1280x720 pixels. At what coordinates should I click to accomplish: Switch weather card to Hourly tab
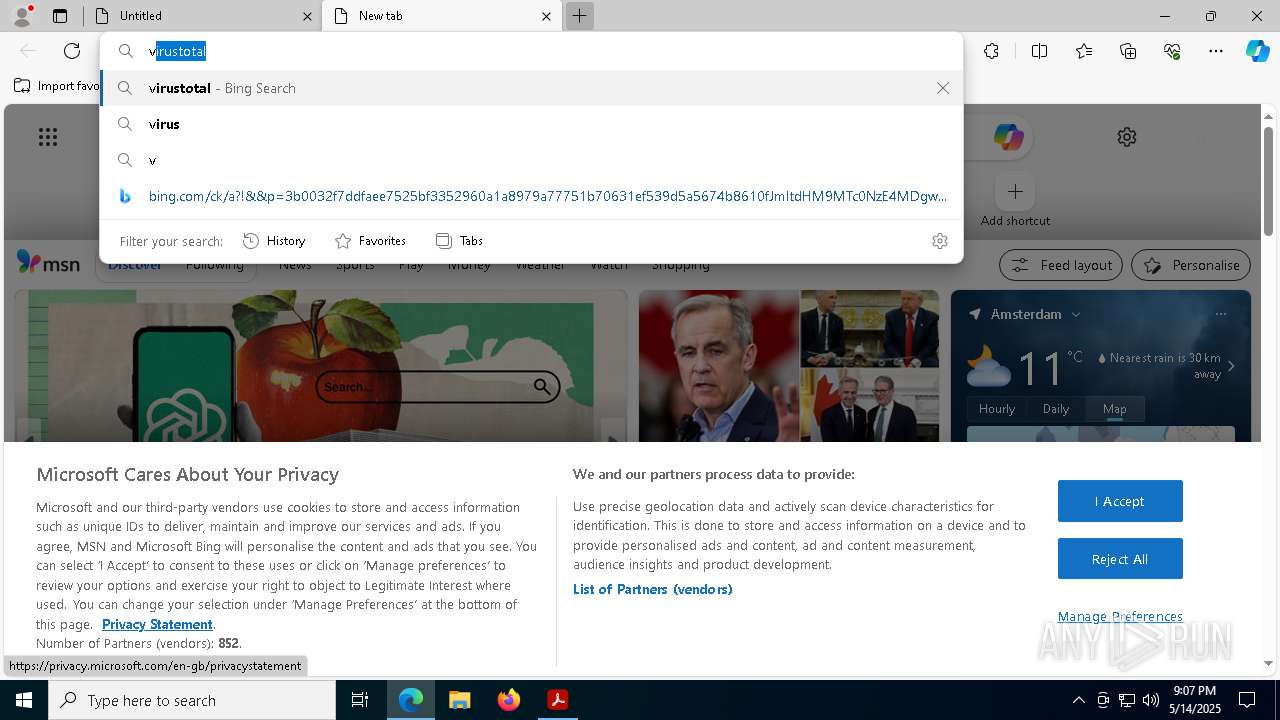[996, 409]
